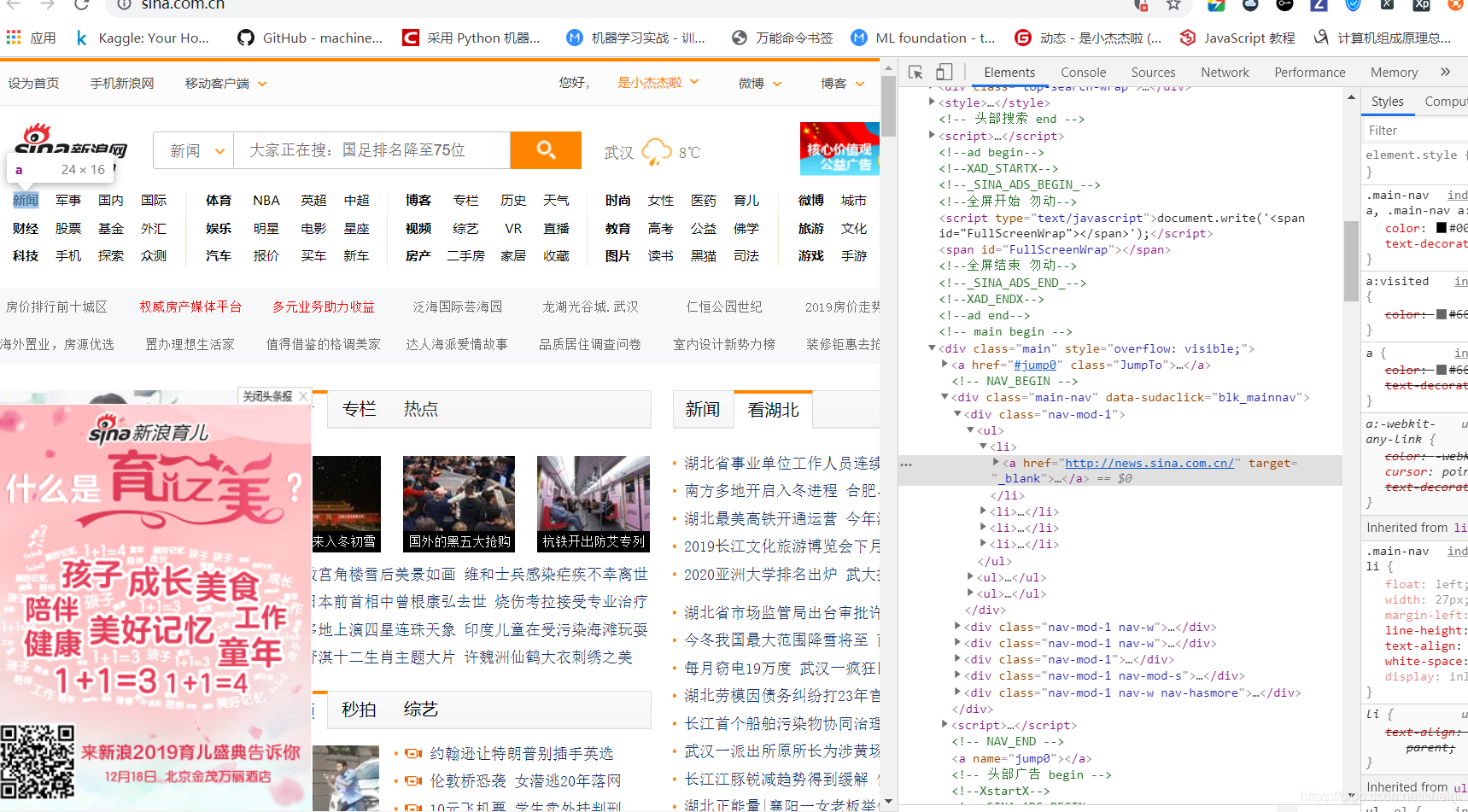
Task: Click the 核心价值观 公益广告 banner
Action: tap(839, 147)
